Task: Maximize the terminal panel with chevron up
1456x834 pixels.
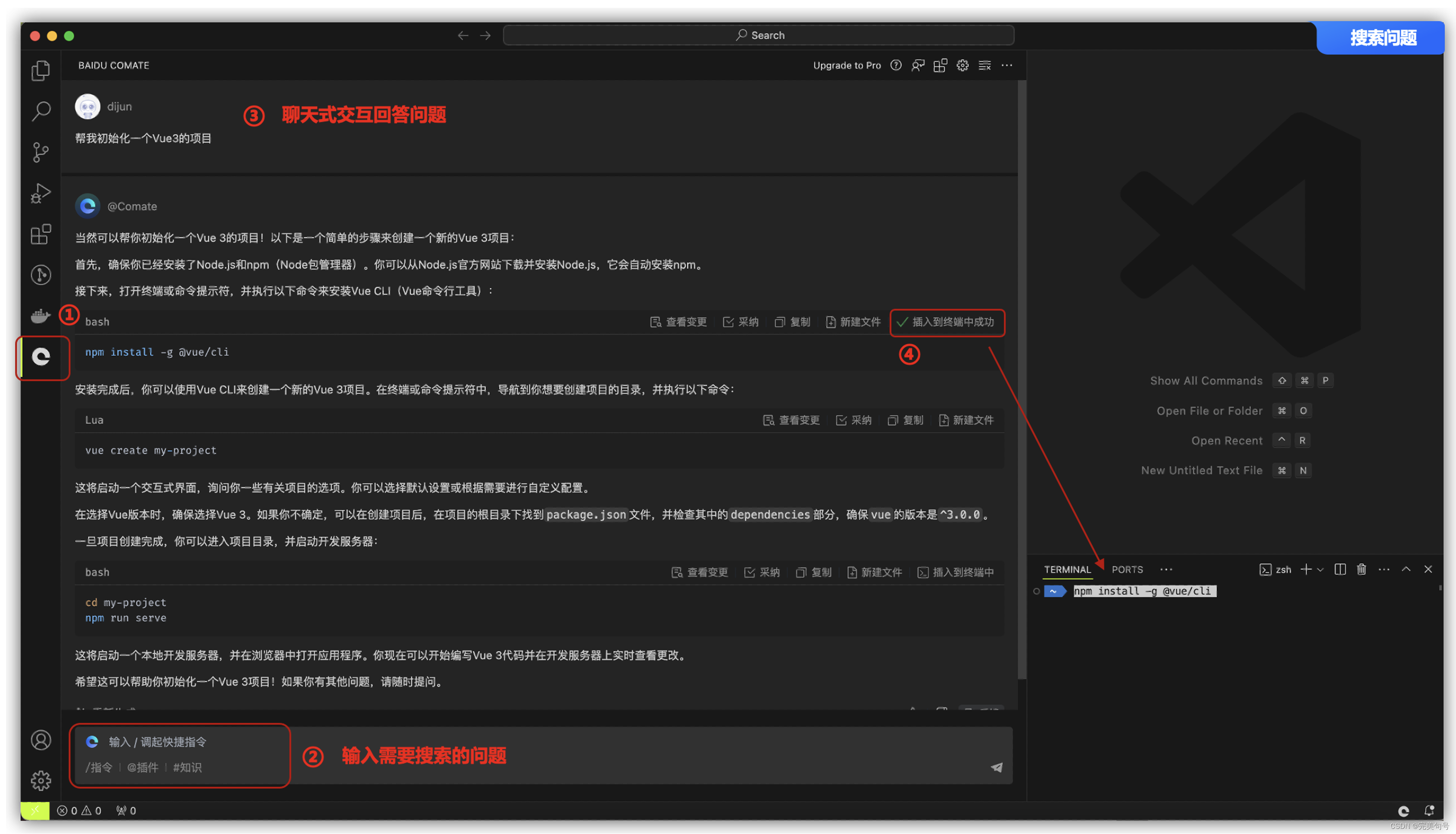Action: [1406, 569]
